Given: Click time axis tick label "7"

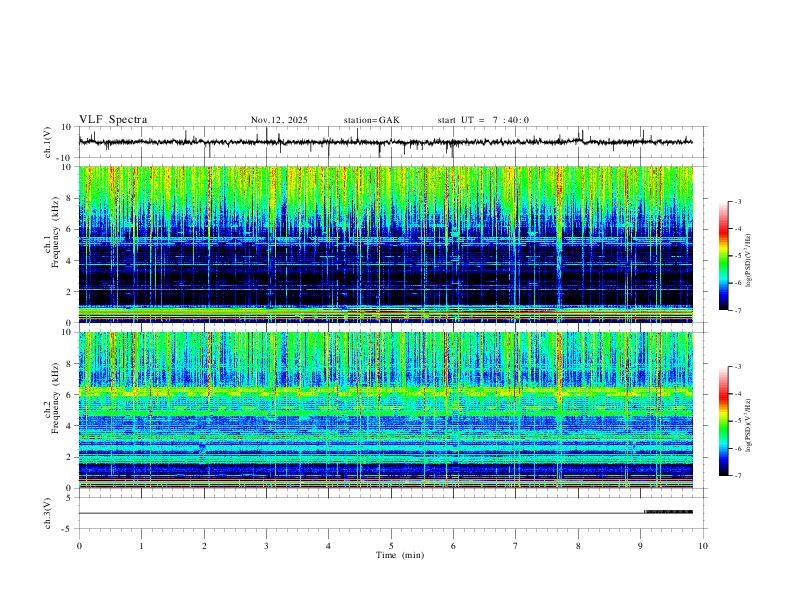Looking at the screenshot, I should (516, 546).
